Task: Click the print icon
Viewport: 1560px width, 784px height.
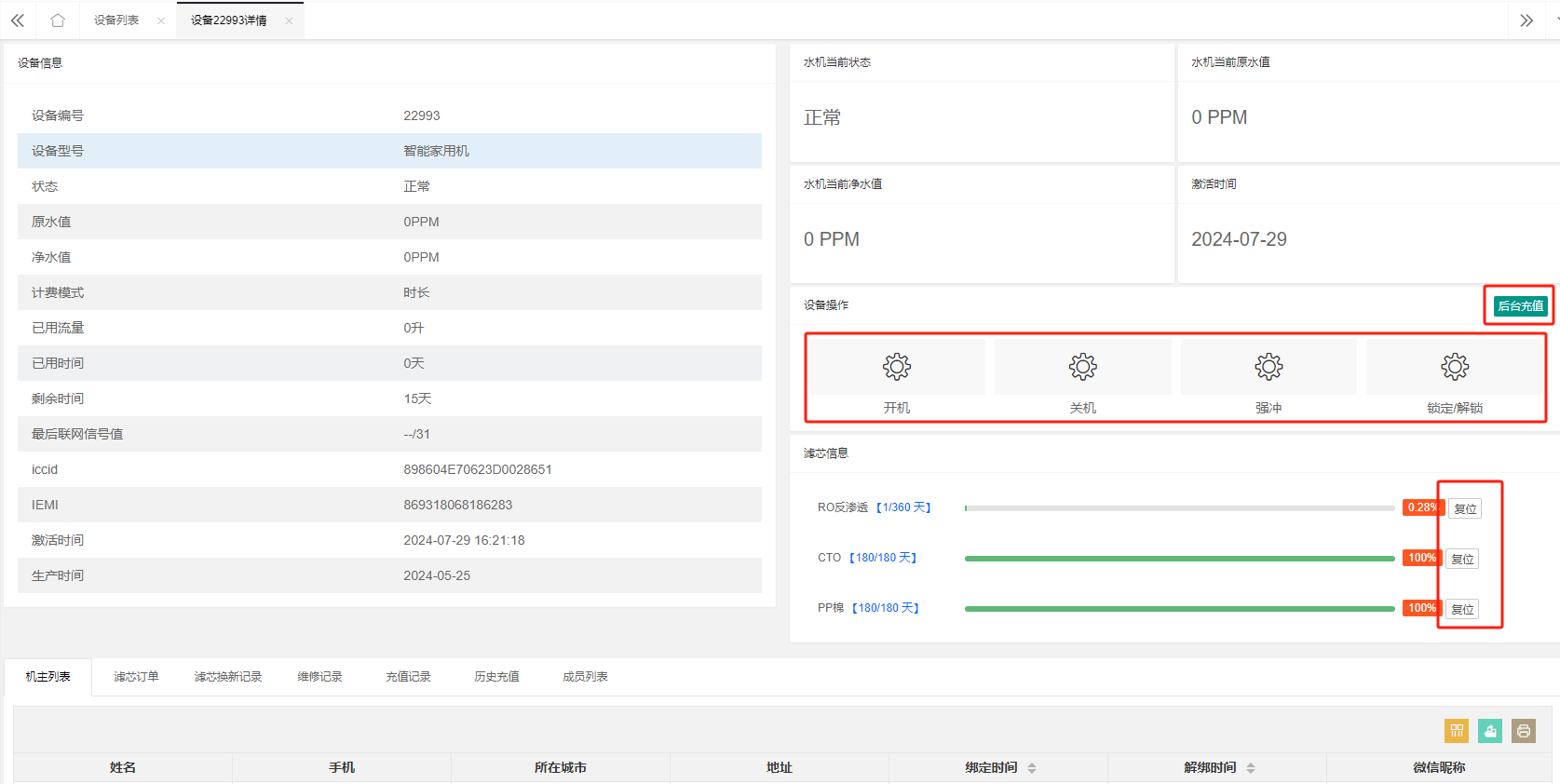Action: (x=1524, y=731)
